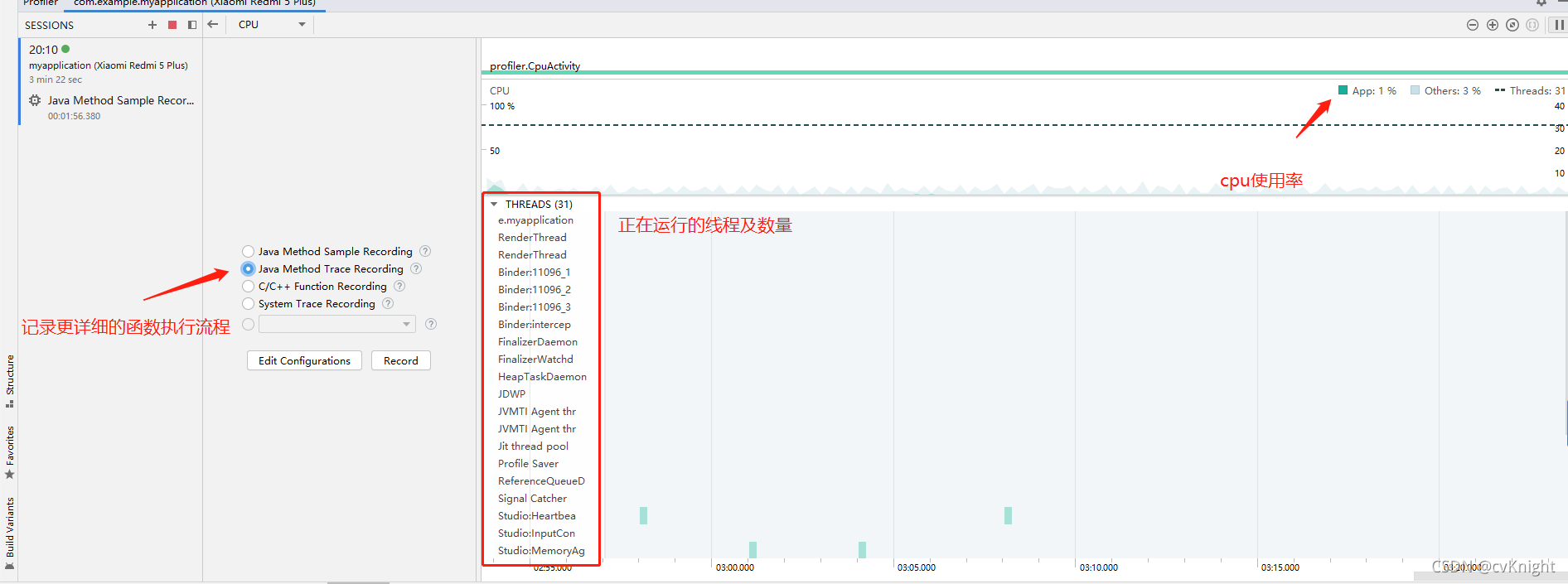Screen dimensions: 1568x584
Task: Show help for Java Method Sample Recording
Action: coord(425,251)
